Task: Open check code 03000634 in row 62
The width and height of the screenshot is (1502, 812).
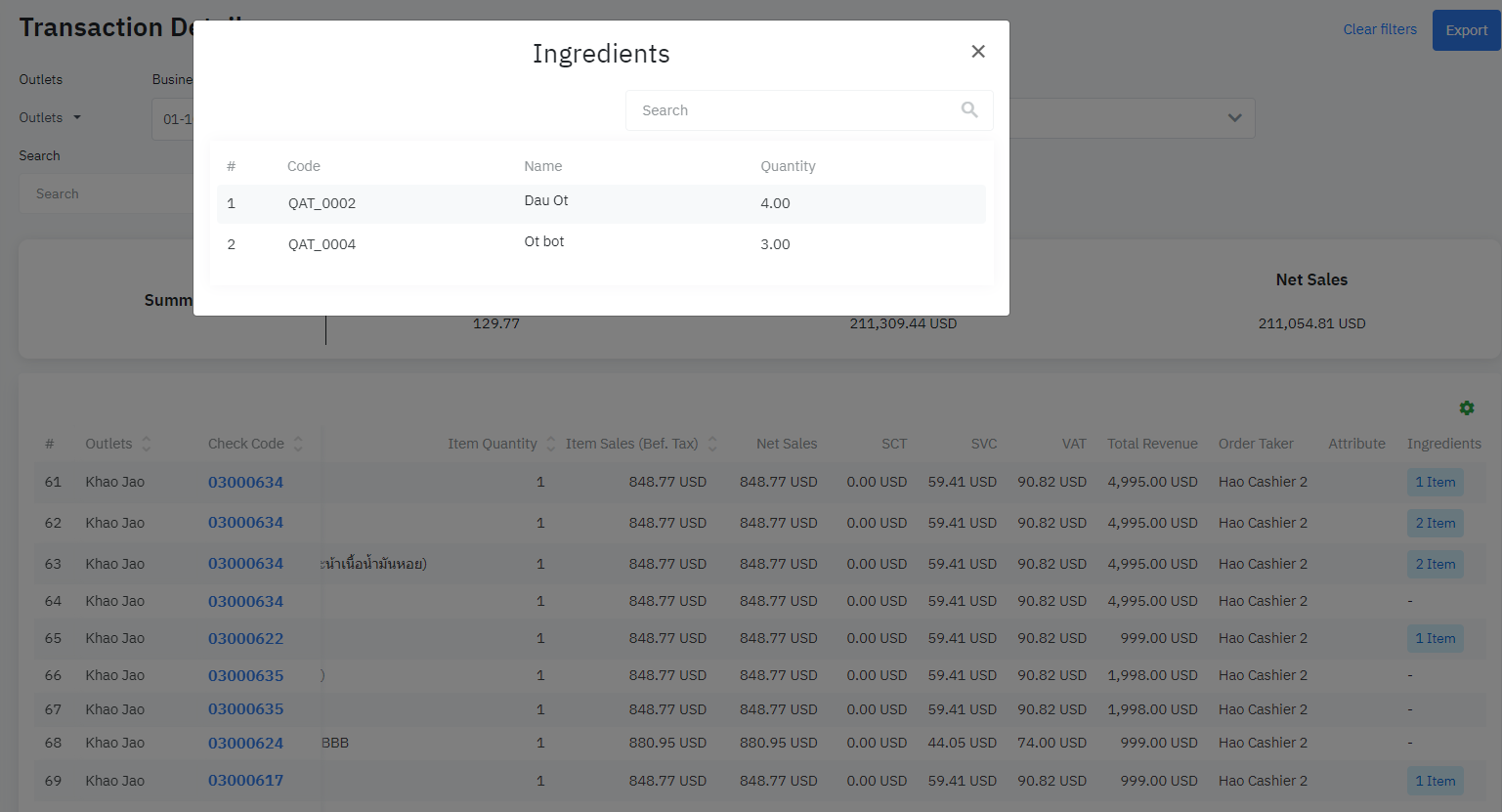Action: [x=245, y=523]
